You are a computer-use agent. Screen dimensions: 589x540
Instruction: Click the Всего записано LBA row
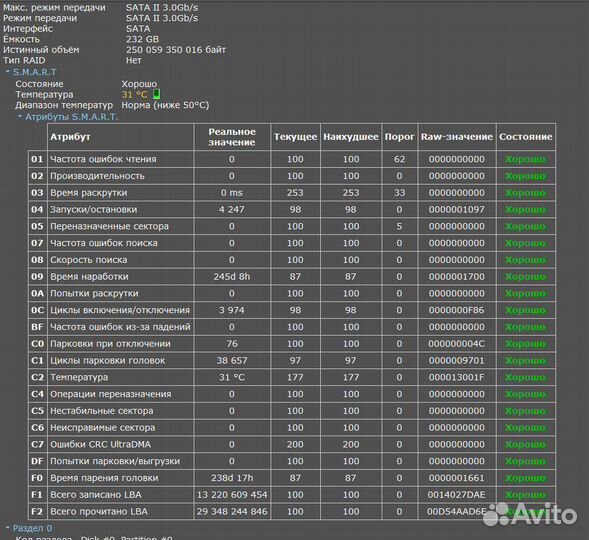[292, 495]
